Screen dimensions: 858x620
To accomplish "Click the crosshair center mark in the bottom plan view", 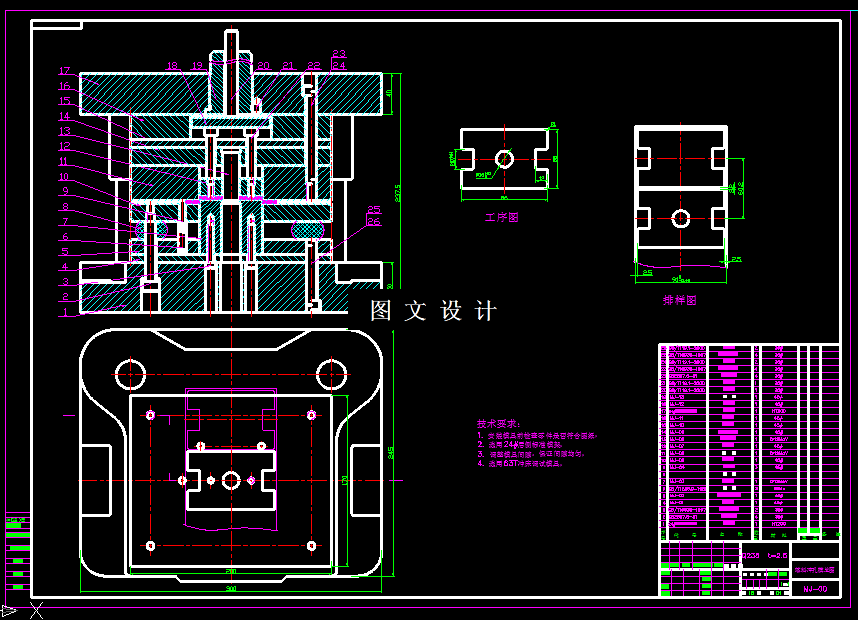I will point(232,480).
